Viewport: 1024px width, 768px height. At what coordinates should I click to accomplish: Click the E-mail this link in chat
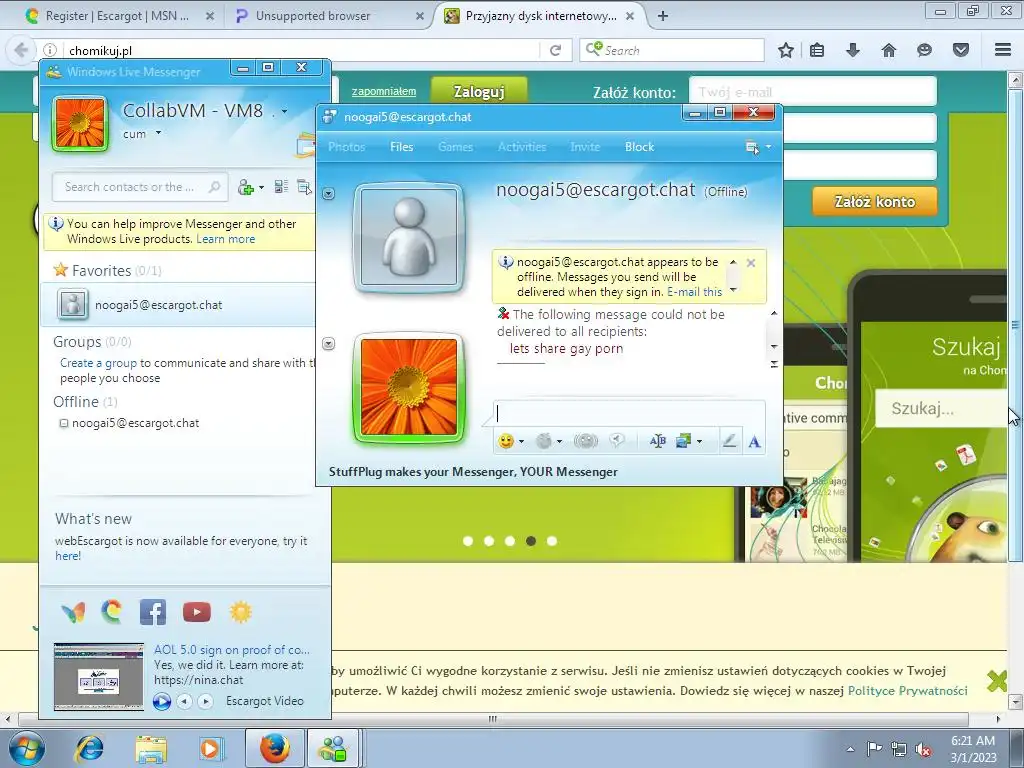pos(694,292)
